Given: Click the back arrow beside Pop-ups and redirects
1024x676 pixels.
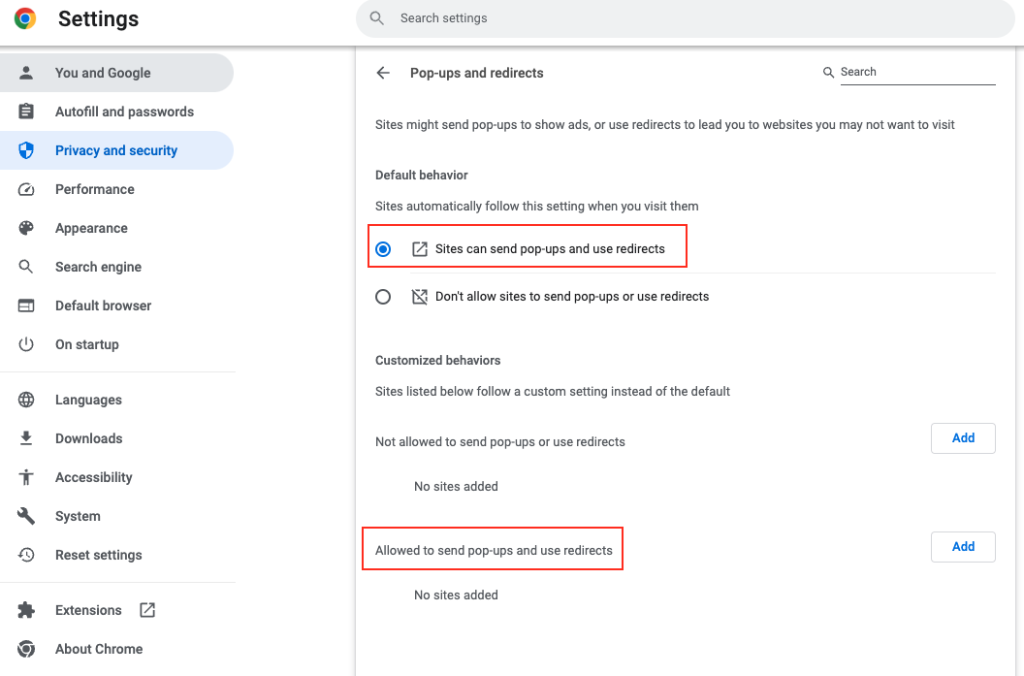Looking at the screenshot, I should tap(383, 73).
